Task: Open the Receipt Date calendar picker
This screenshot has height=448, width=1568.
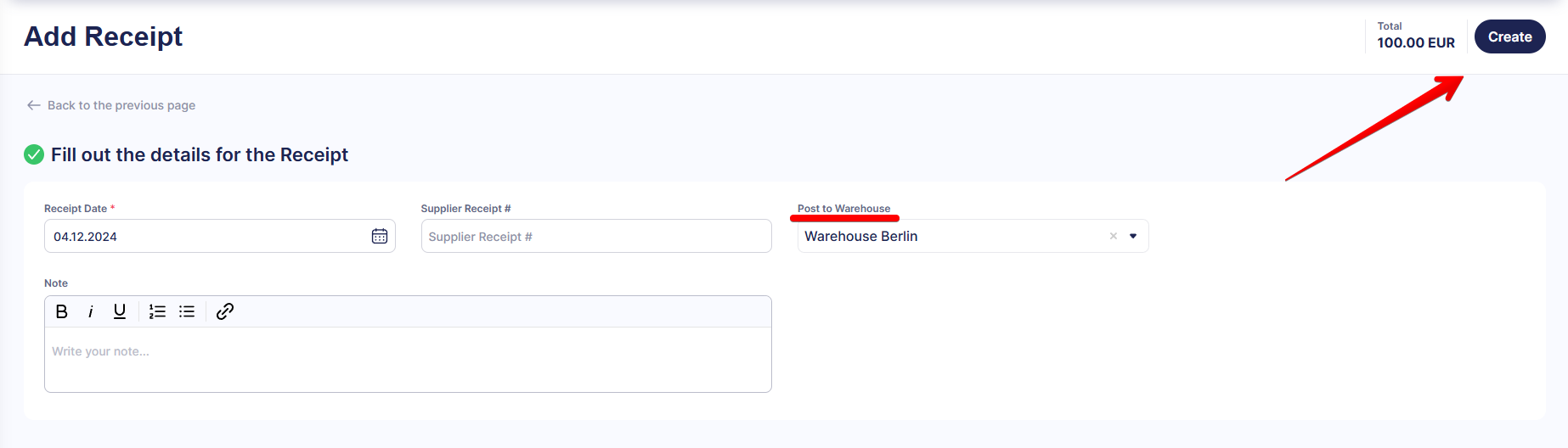Action: (x=380, y=236)
